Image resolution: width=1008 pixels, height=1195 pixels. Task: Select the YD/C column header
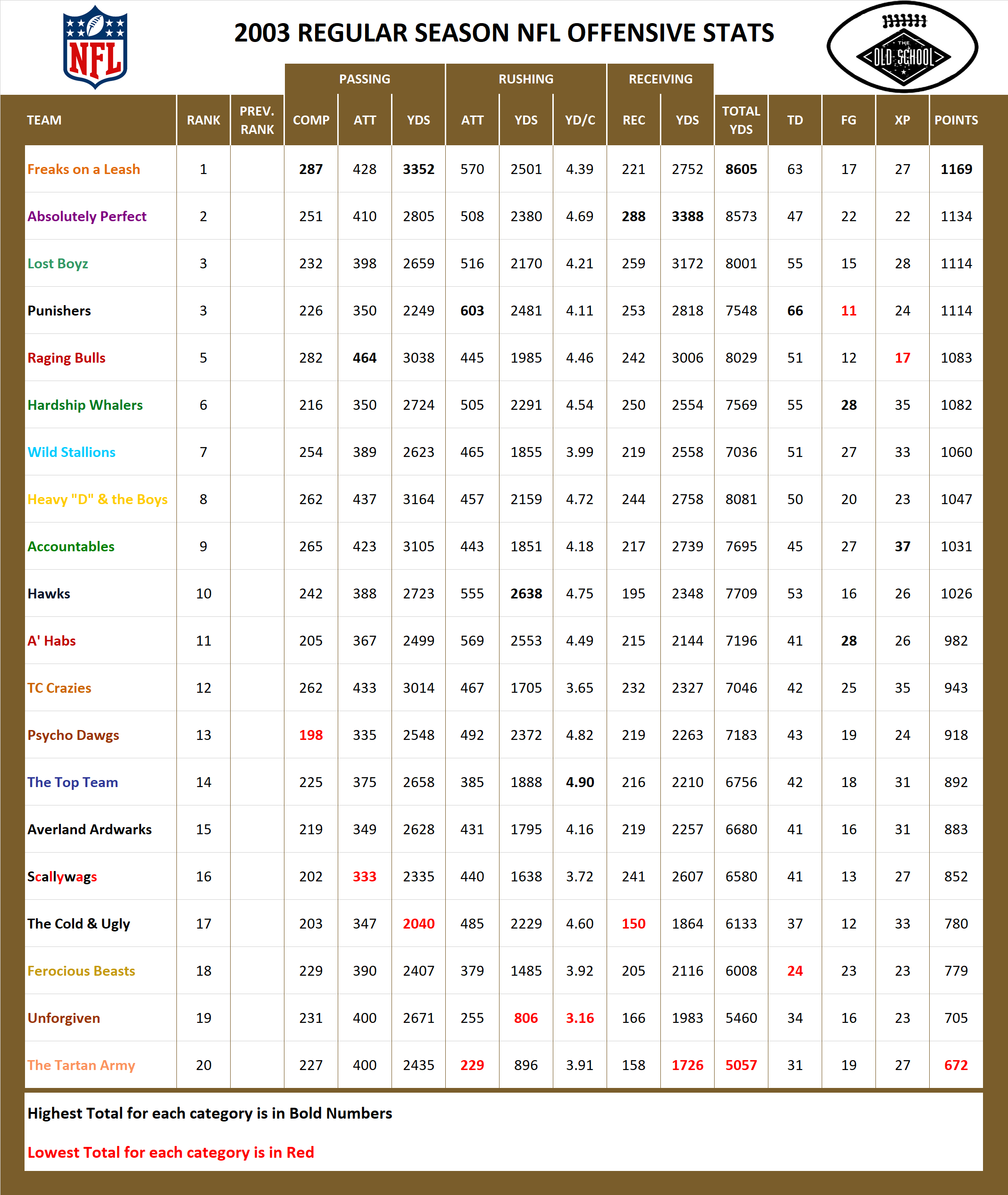(x=581, y=120)
